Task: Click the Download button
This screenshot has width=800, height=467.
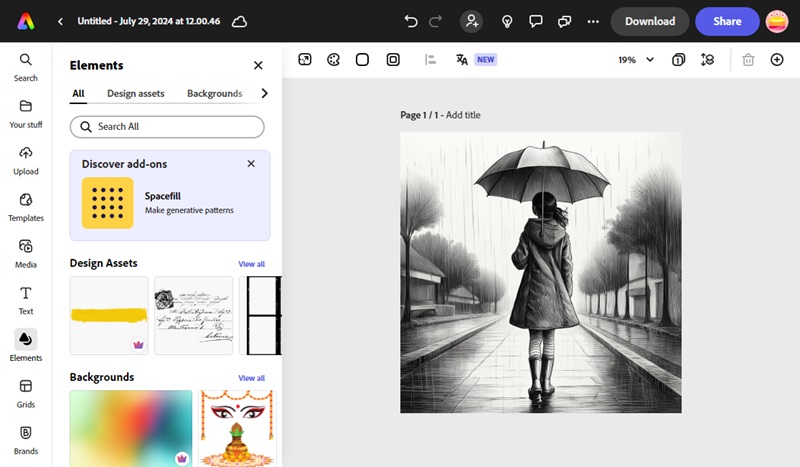Action: pyautogui.click(x=650, y=21)
